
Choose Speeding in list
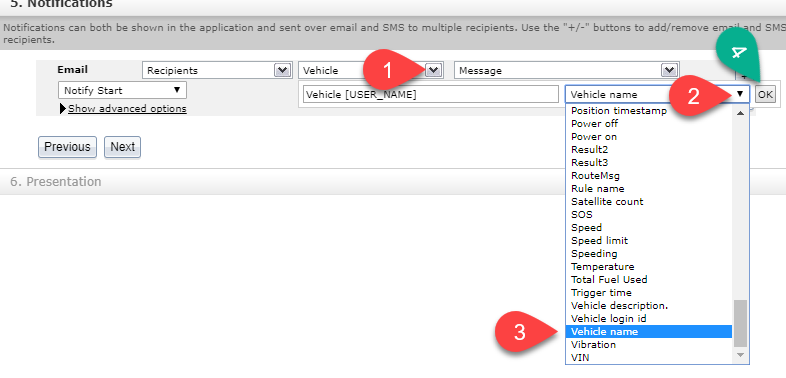(649, 254)
